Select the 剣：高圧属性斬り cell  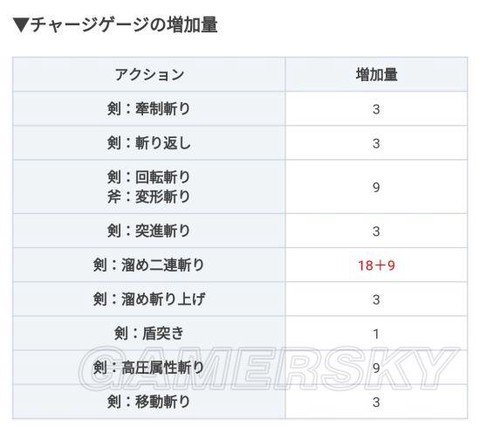[149, 367]
